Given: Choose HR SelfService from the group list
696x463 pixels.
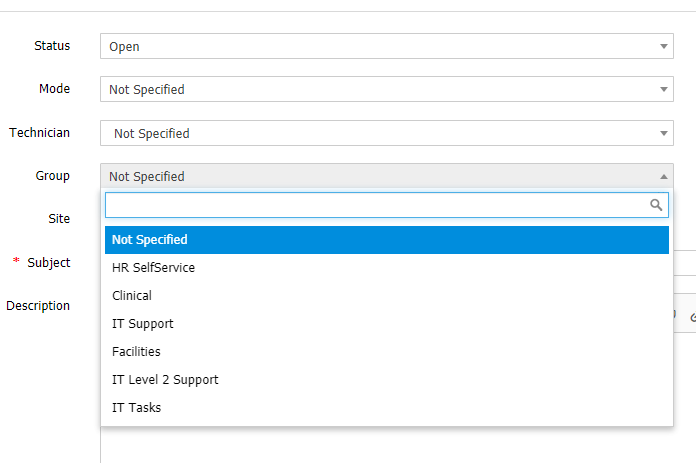Looking at the screenshot, I should [154, 268].
